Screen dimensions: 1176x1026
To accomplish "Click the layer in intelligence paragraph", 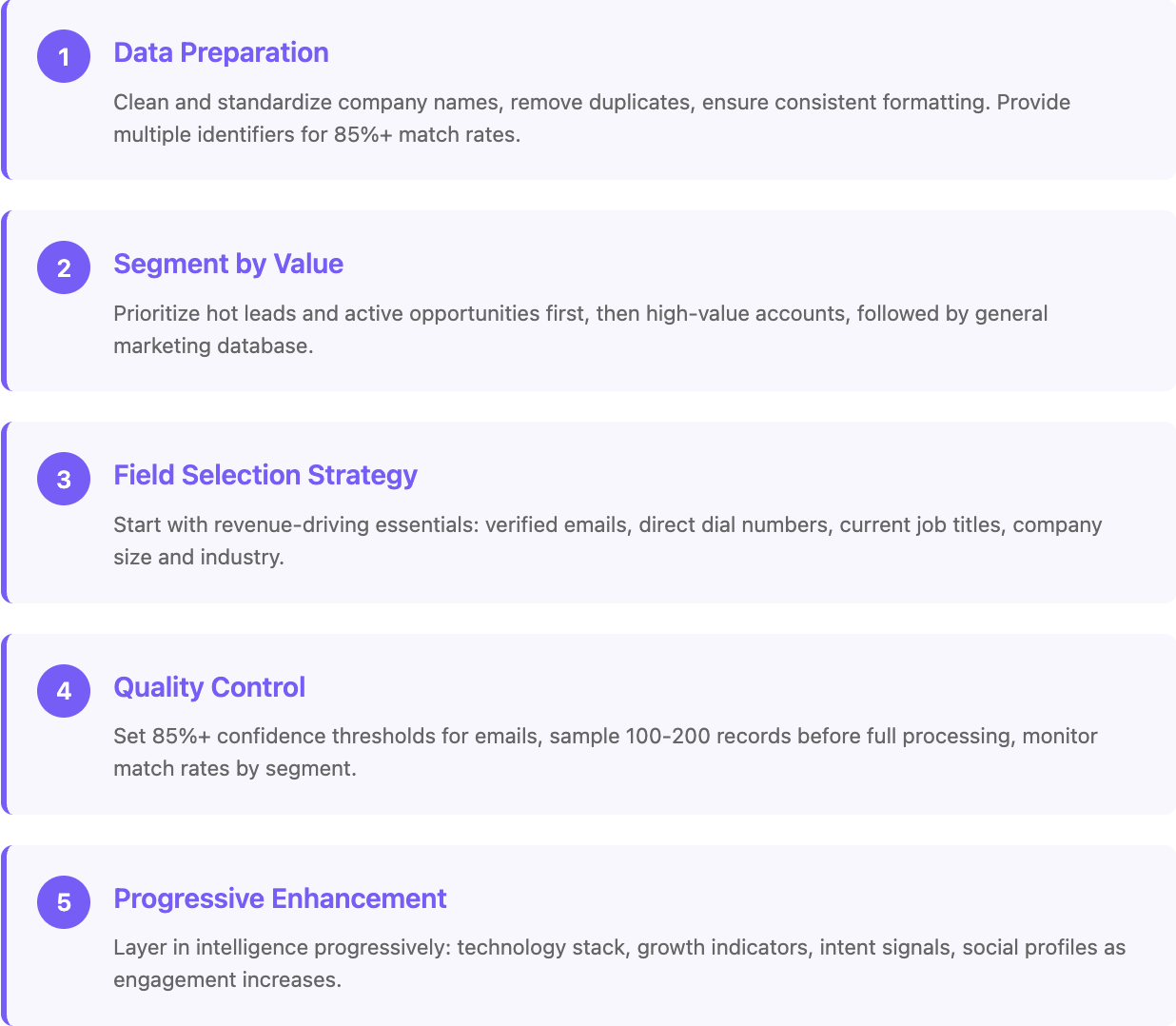I will click(619, 963).
